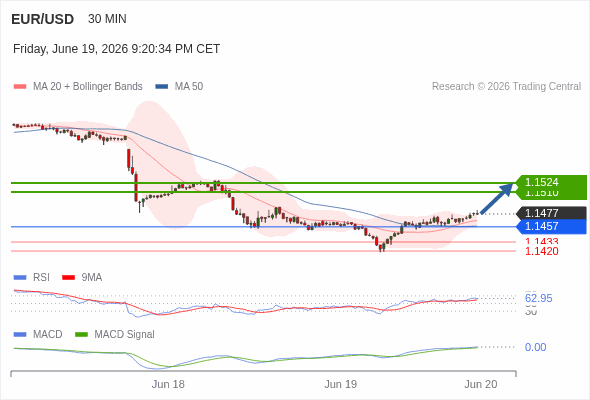The width and height of the screenshot is (590, 400).
Task: Click the MACD blue legend swatch
Action: (20, 335)
